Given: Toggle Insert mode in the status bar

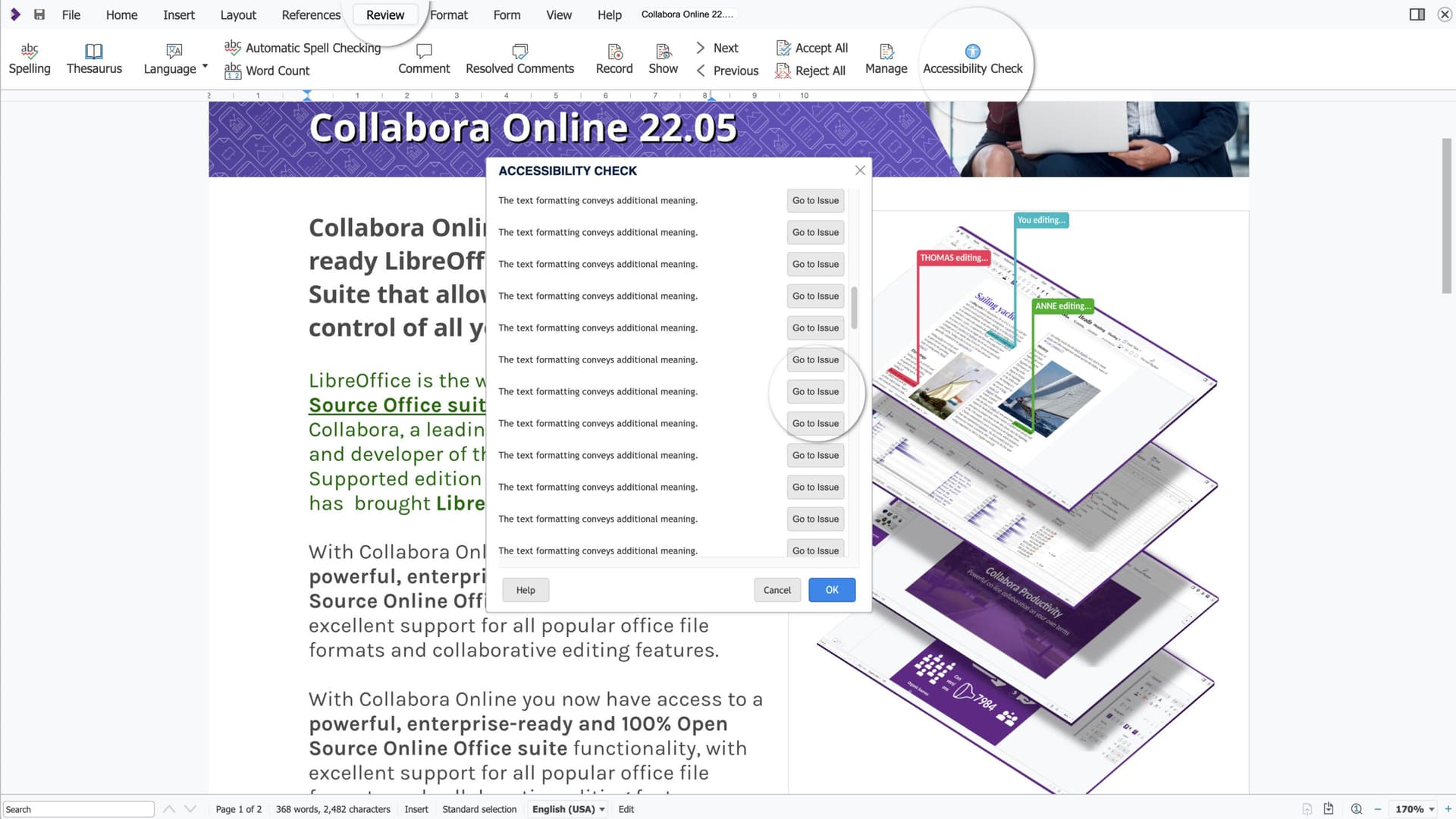Looking at the screenshot, I should click(416, 809).
